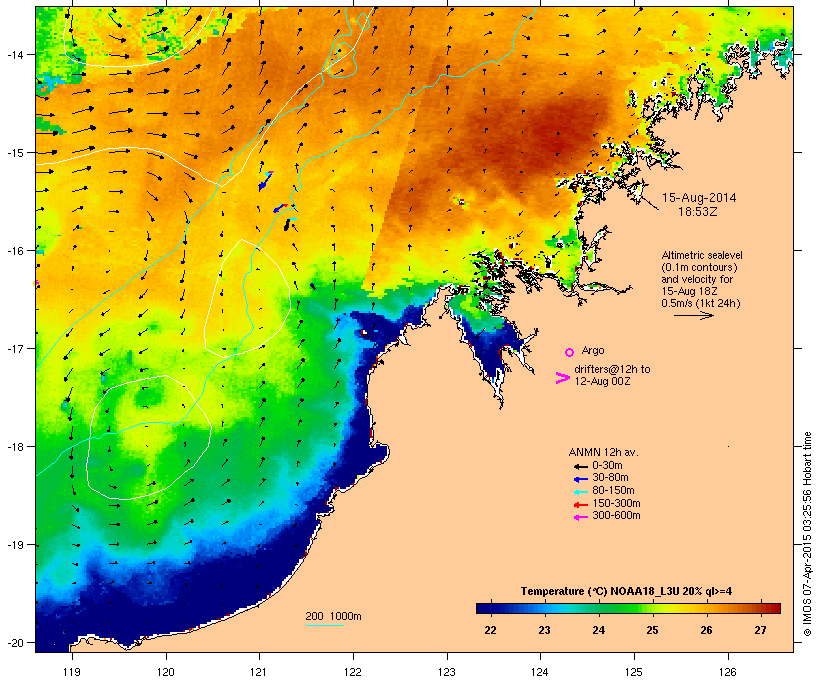This screenshot has height=680, width=820.
Task: Click the colorbar tick label 22
Action: click(x=490, y=630)
